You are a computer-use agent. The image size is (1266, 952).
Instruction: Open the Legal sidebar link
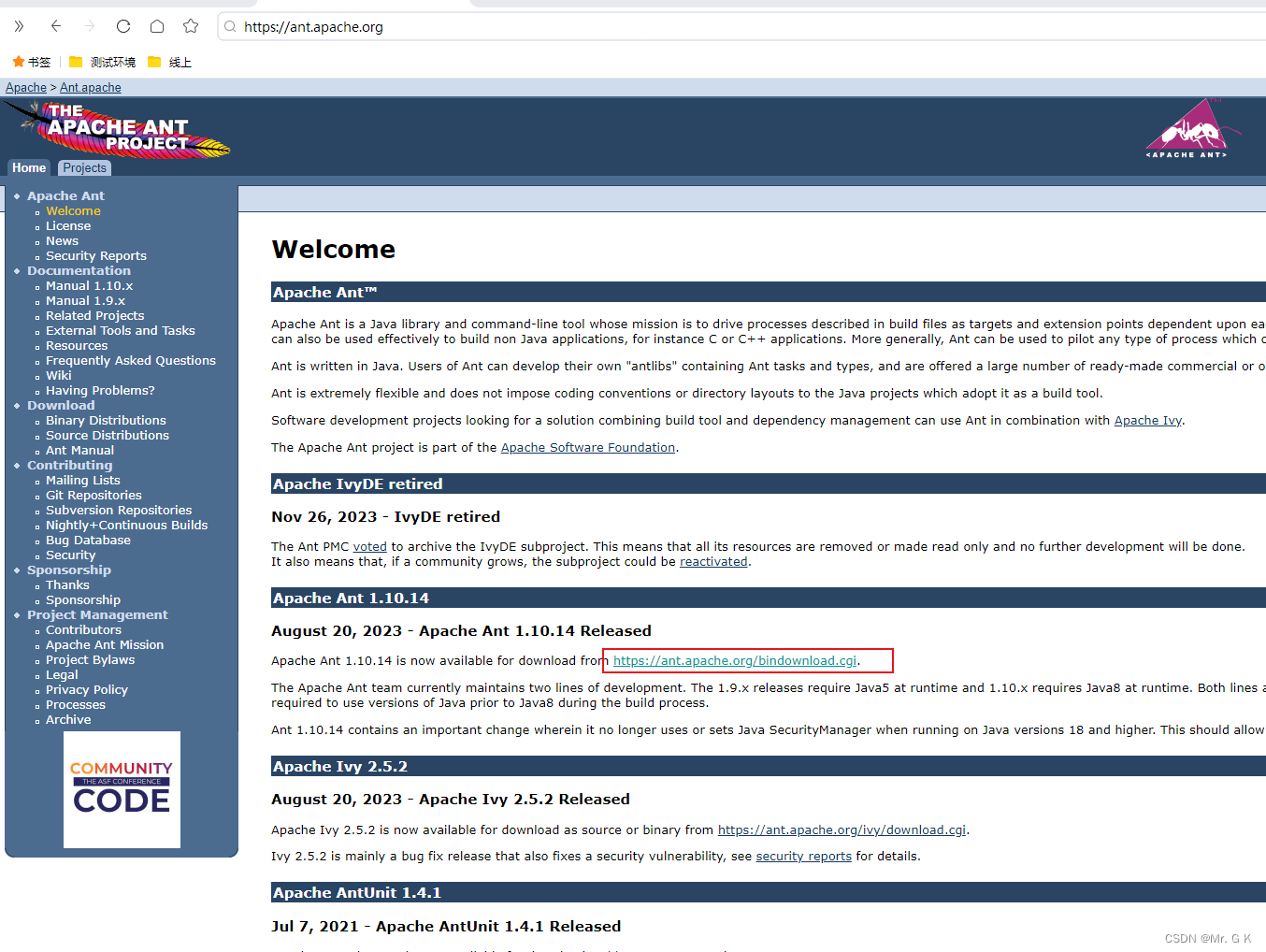tap(62, 675)
